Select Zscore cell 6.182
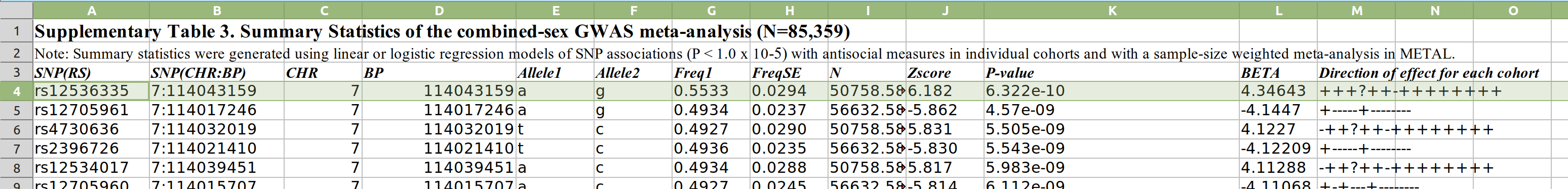The image size is (1568, 189). tap(945, 91)
